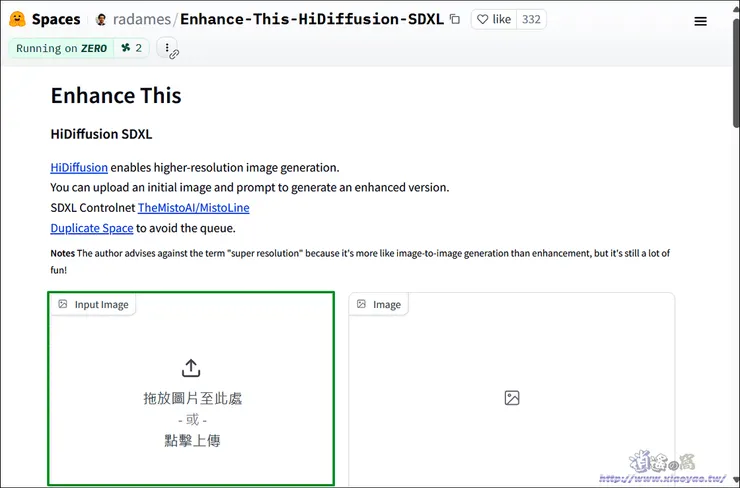
Task: Click the Hugging Face Spaces logo
Action: pos(17,19)
